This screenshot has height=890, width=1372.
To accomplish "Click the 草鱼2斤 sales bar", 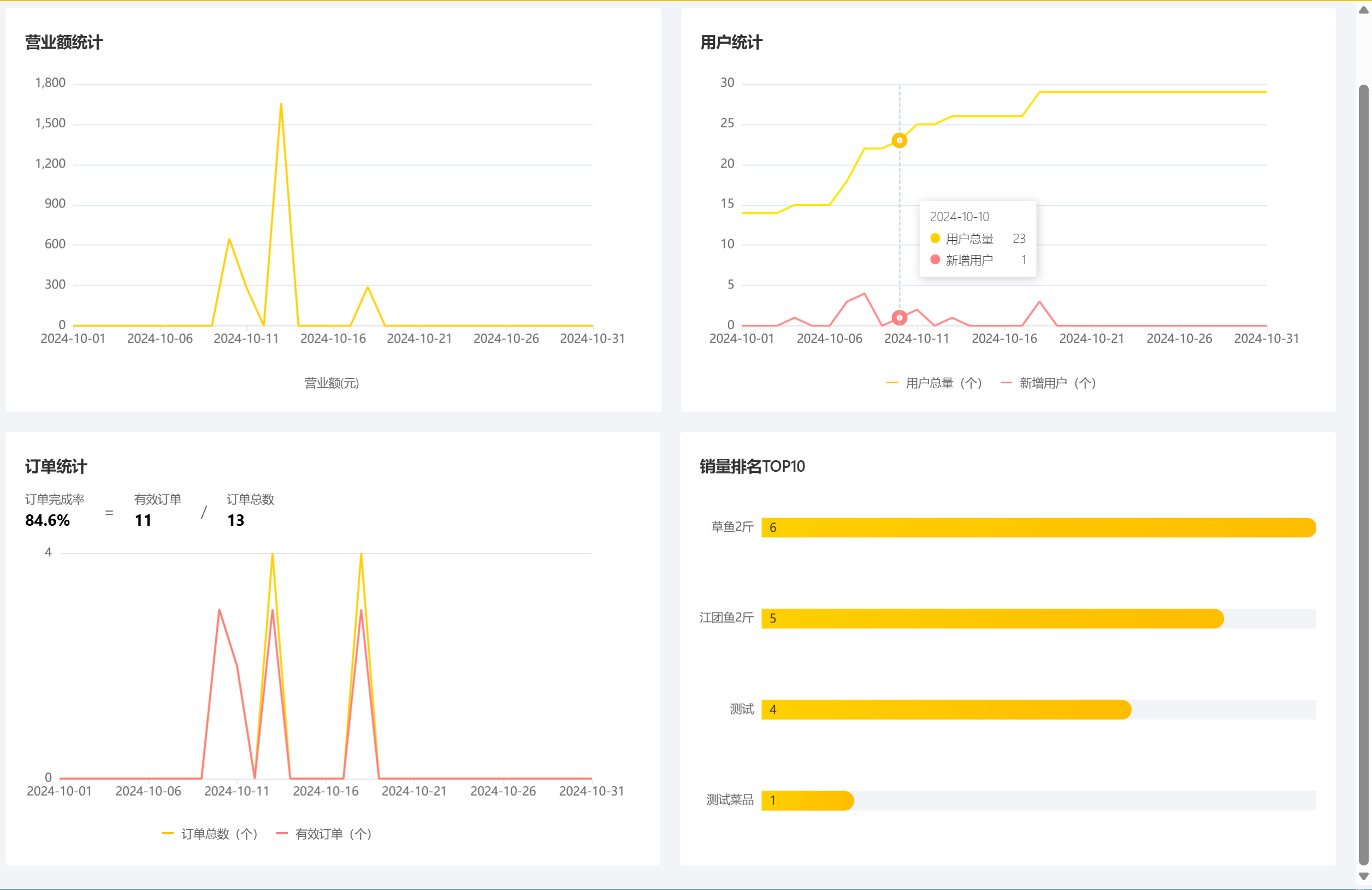I will click(1038, 527).
